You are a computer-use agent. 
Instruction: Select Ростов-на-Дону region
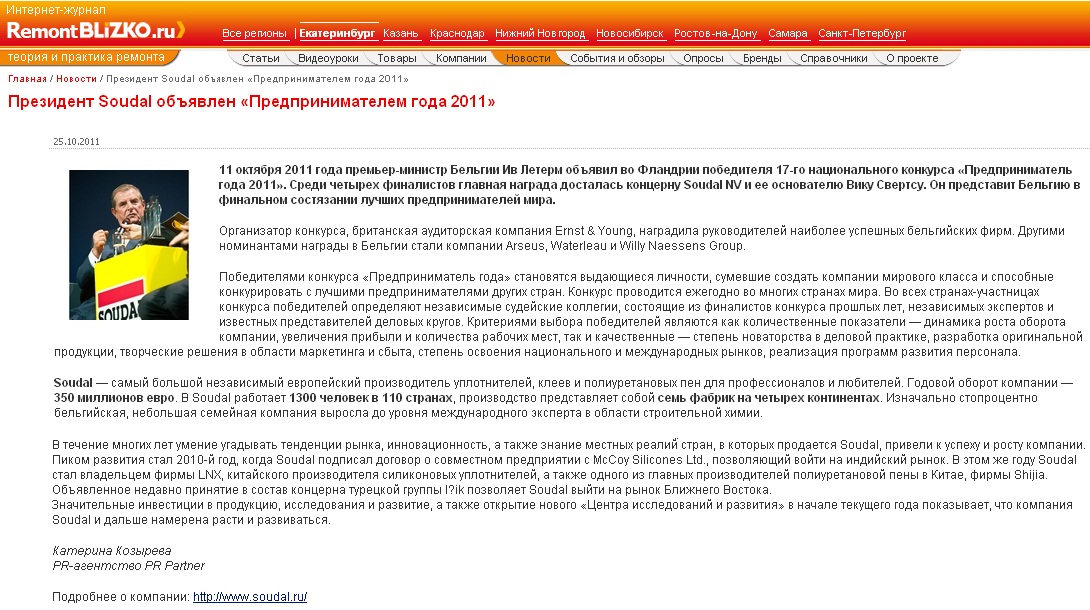(715, 33)
